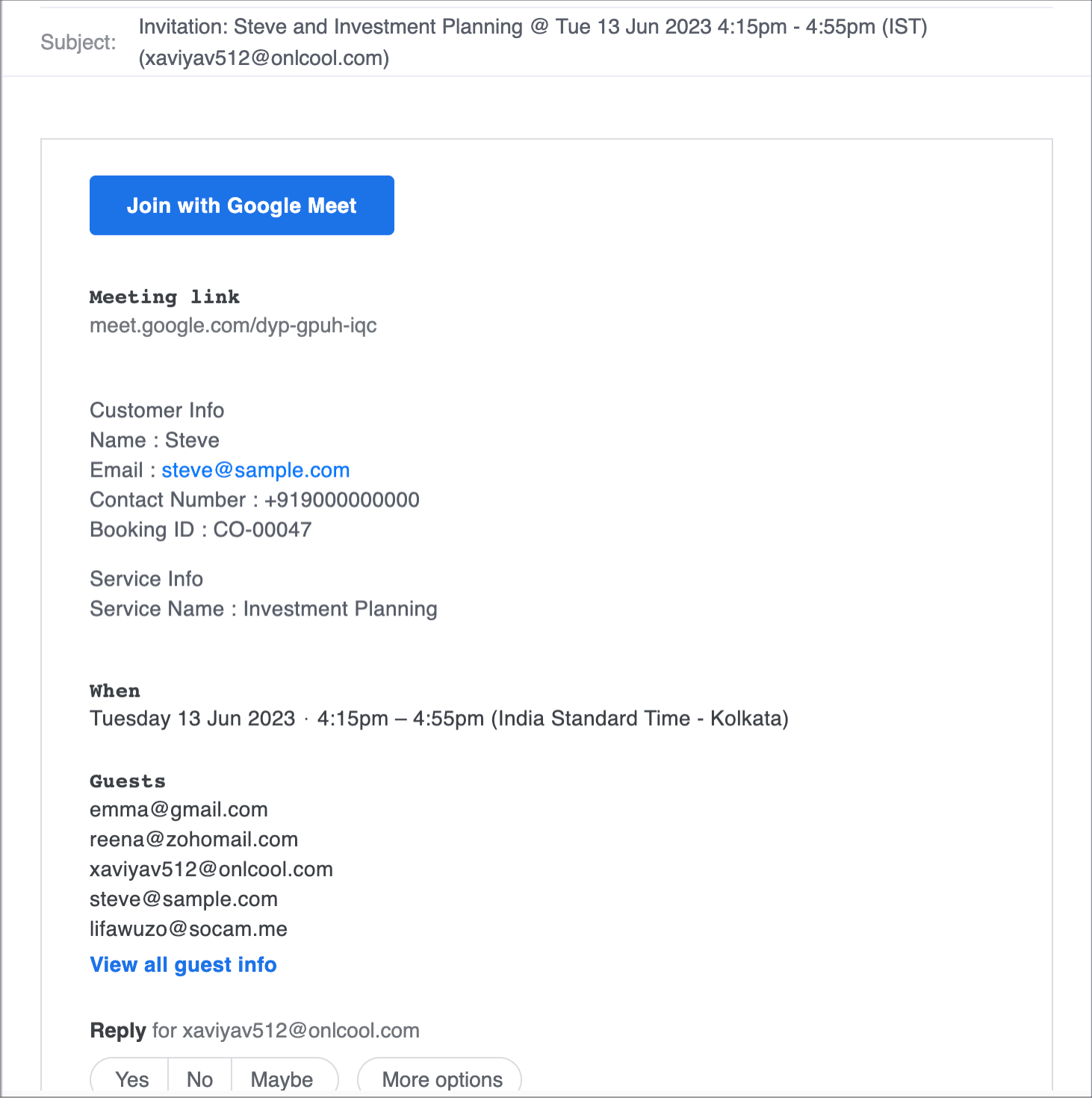Viewport: 1092px width, 1098px height.
Task: Click the Meeting link heading
Action: click(164, 297)
